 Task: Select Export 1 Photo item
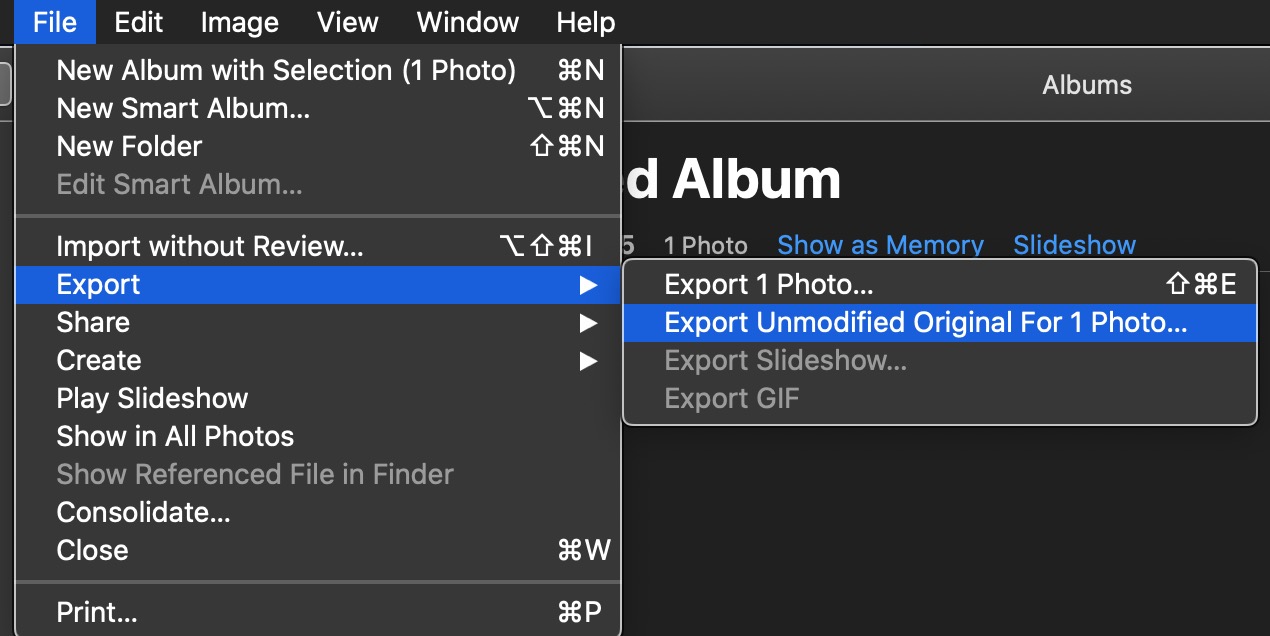(x=939, y=285)
